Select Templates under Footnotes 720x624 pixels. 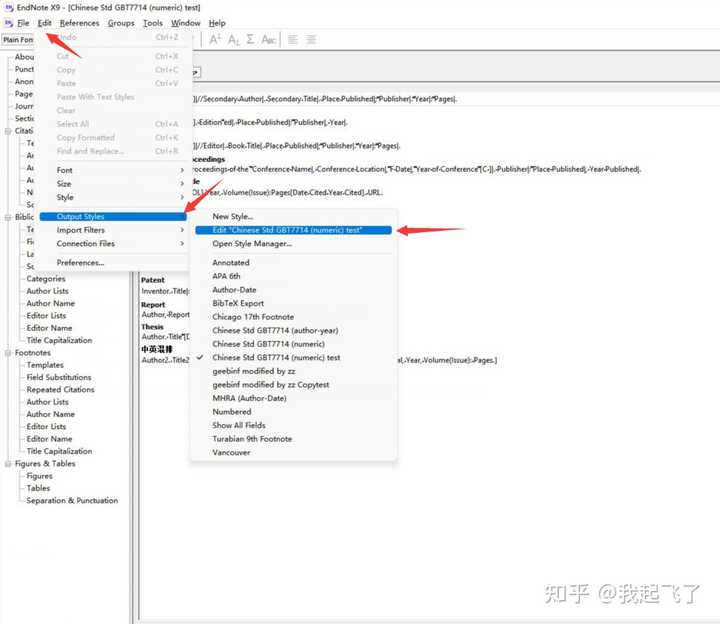click(45, 365)
